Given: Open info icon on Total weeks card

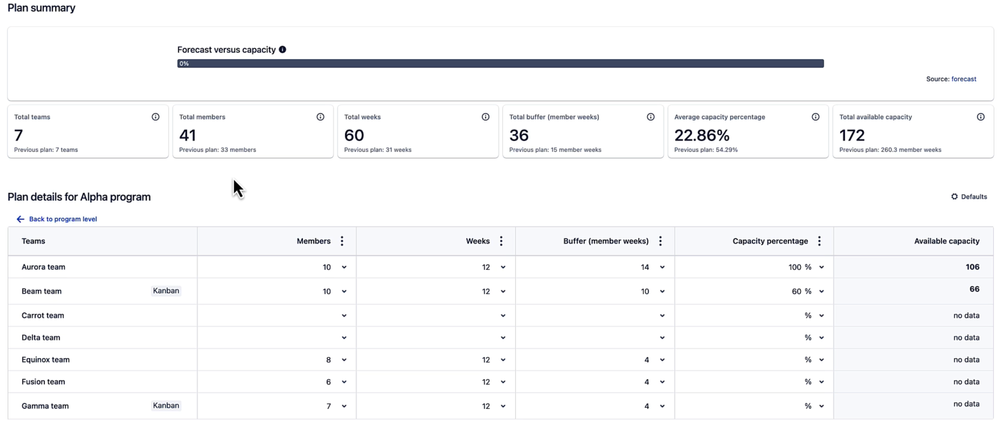Looking at the screenshot, I should coord(485,117).
